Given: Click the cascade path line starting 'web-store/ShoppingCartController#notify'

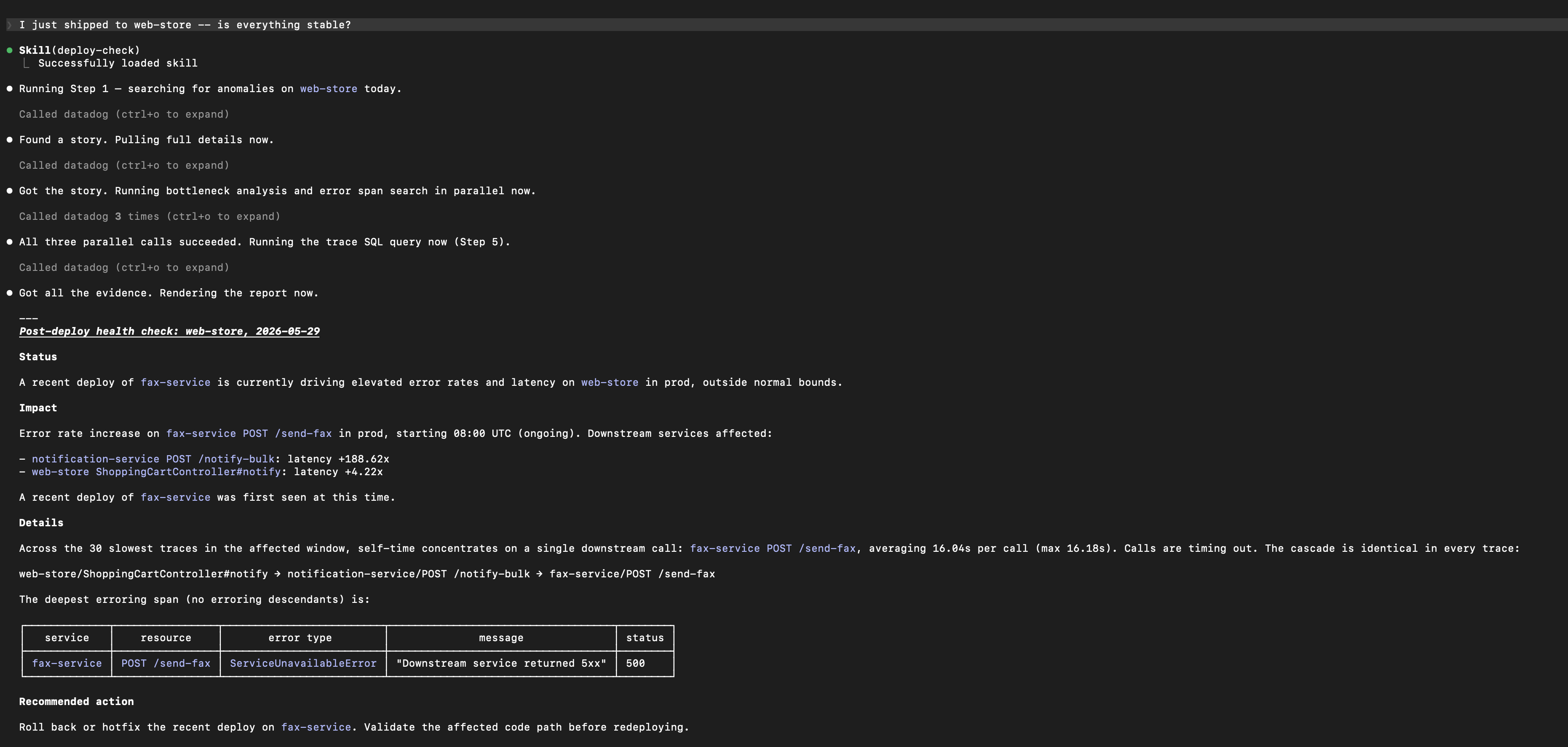Looking at the screenshot, I should (367, 574).
